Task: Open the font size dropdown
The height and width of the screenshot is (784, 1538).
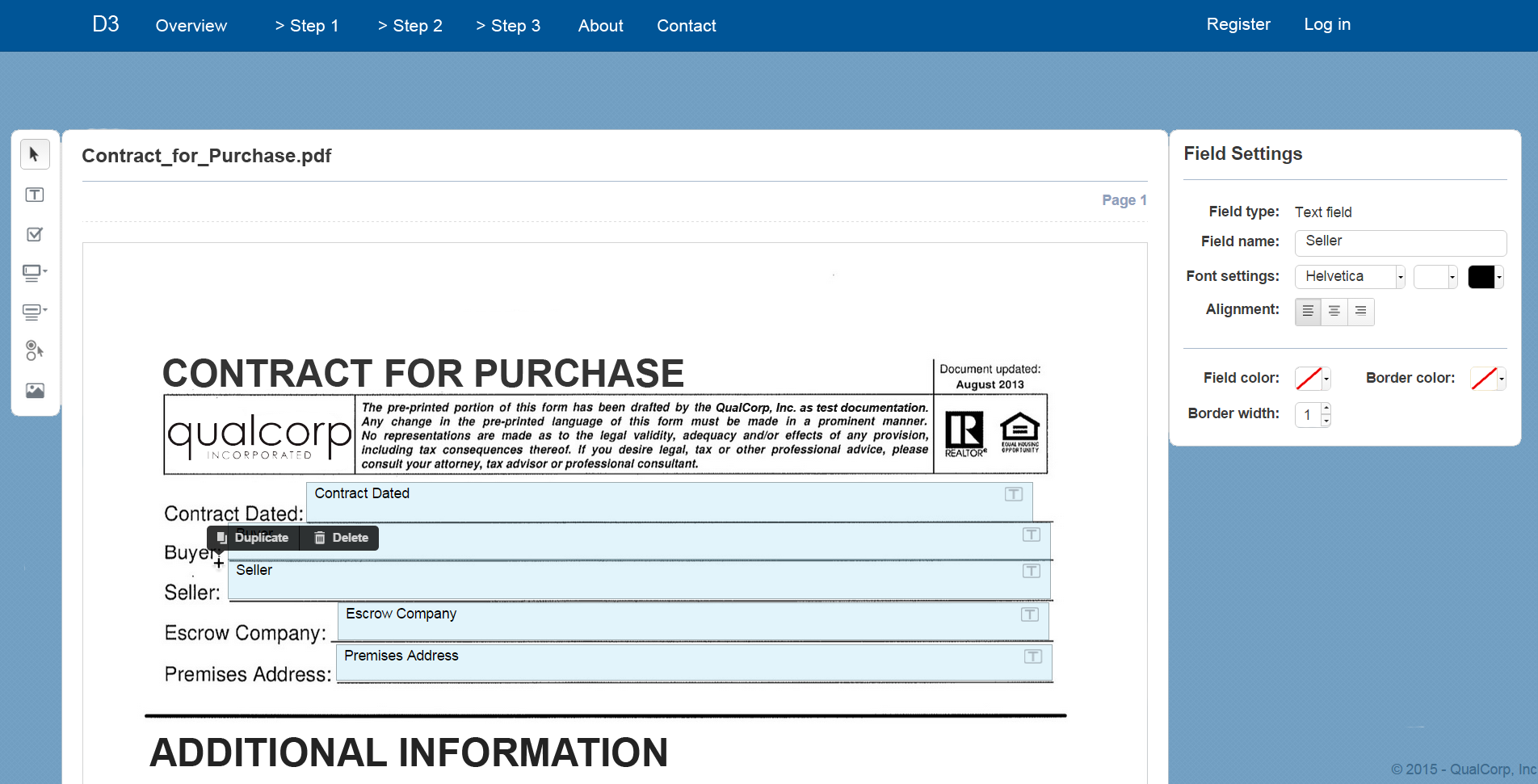Action: pos(1435,277)
